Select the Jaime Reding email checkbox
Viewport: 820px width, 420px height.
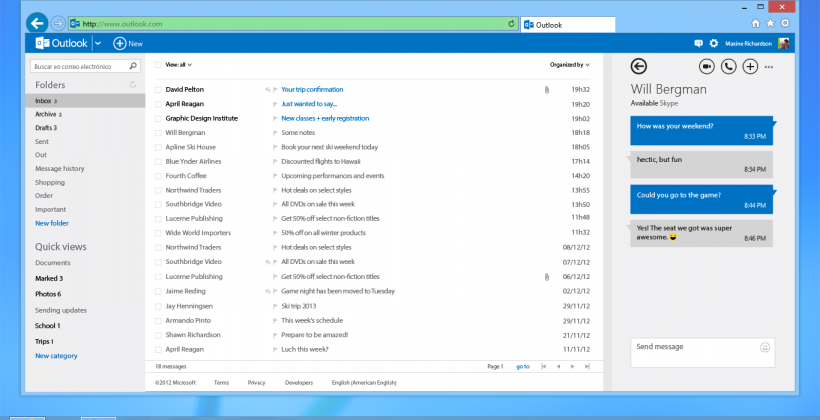(x=158, y=291)
